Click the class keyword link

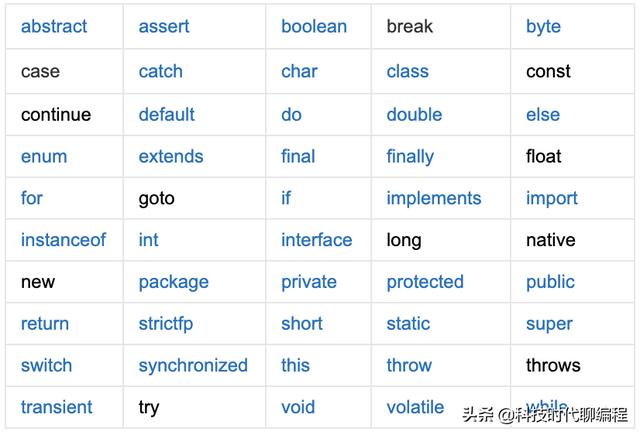click(x=407, y=71)
